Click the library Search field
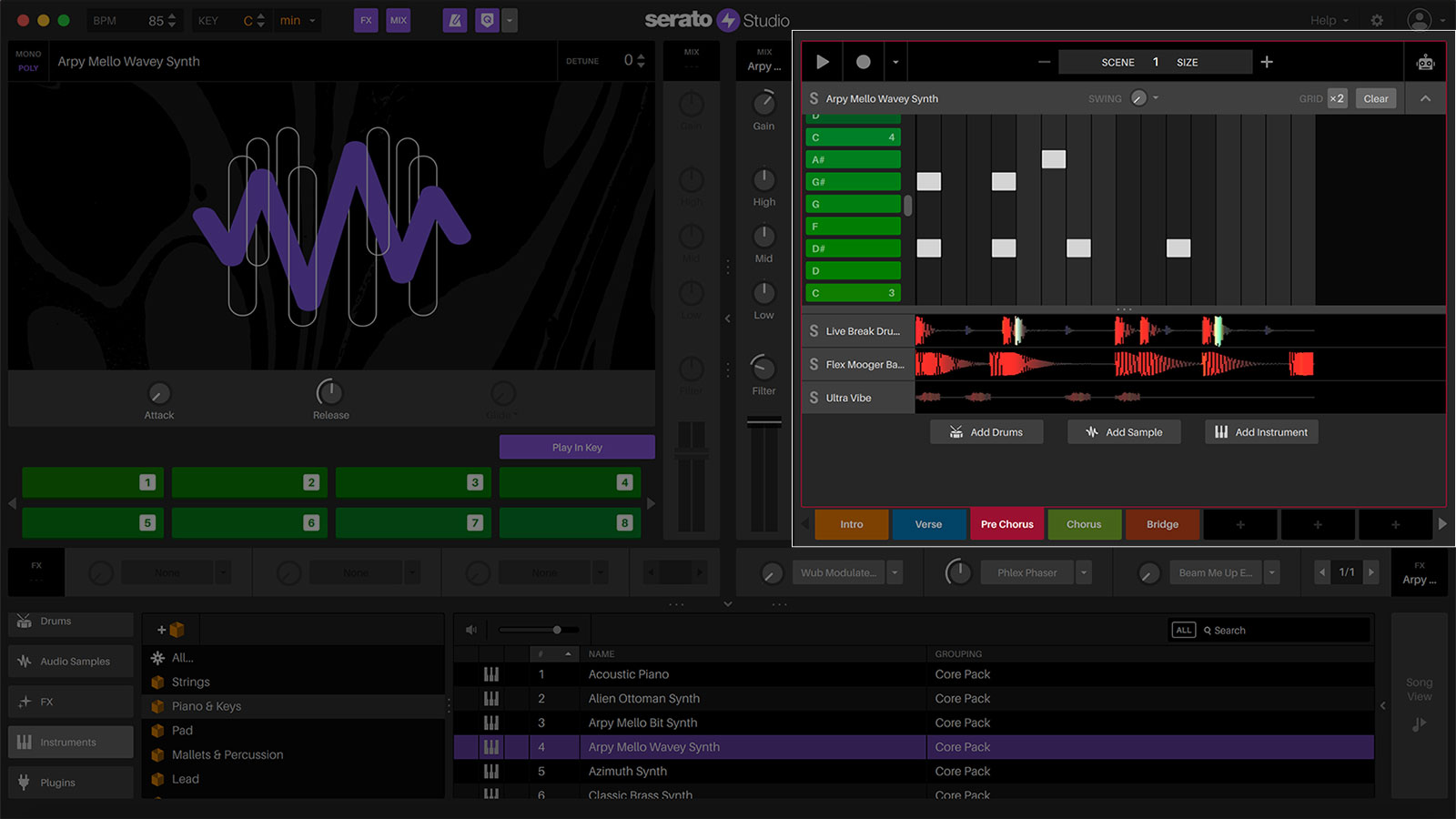This screenshot has width=1456, height=819. [1285, 630]
